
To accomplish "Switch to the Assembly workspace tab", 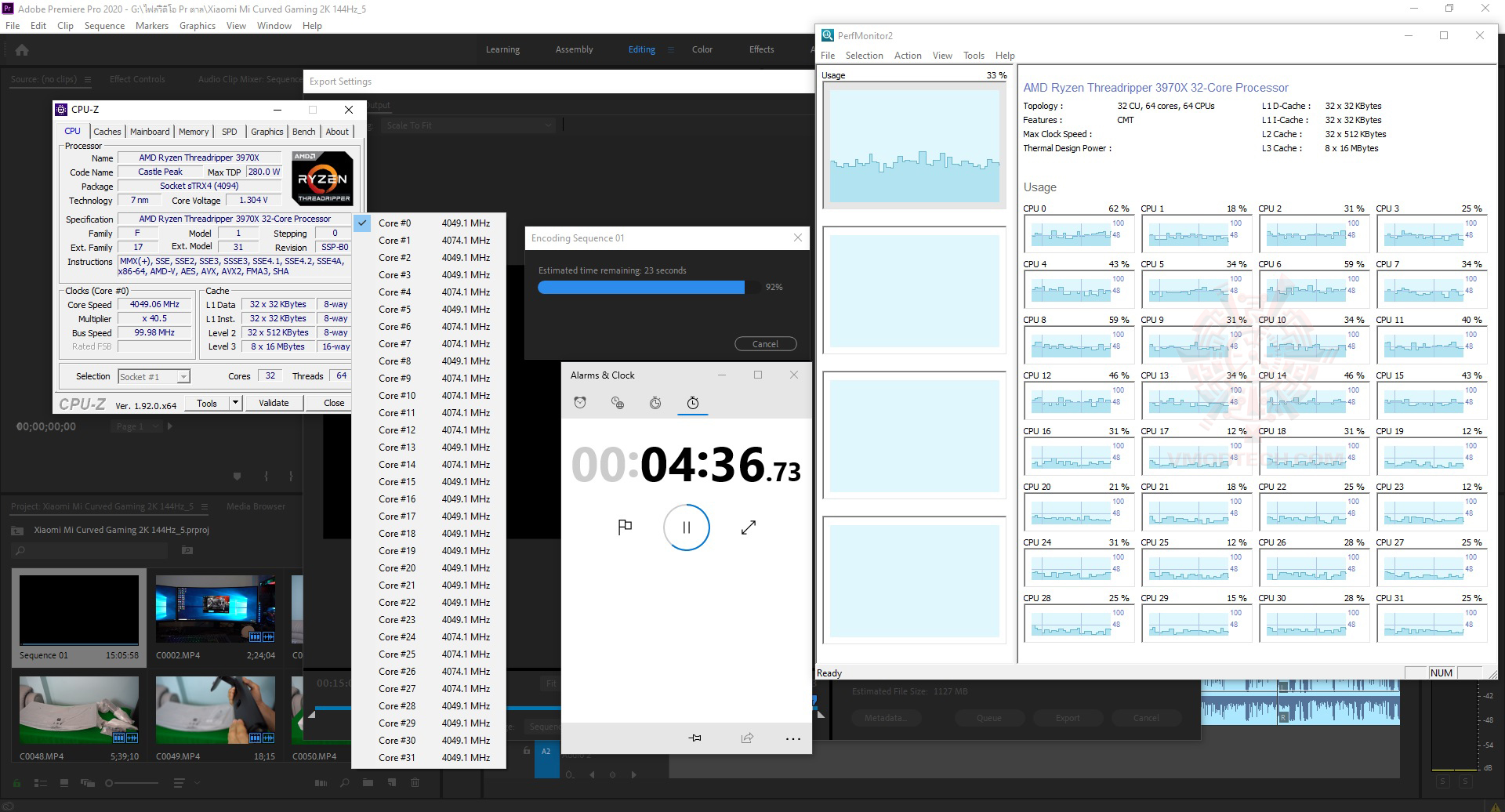I will pyautogui.click(x=575, y=49).
